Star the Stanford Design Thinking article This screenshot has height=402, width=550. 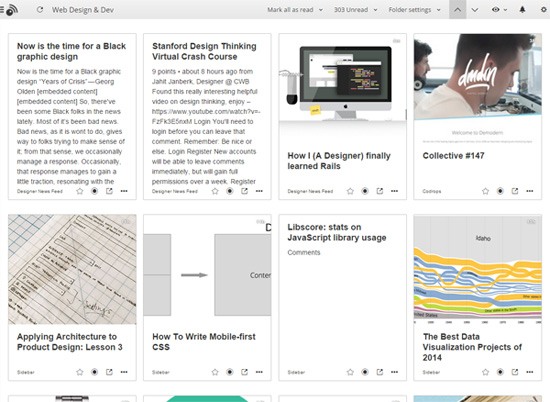pos(215,191)
